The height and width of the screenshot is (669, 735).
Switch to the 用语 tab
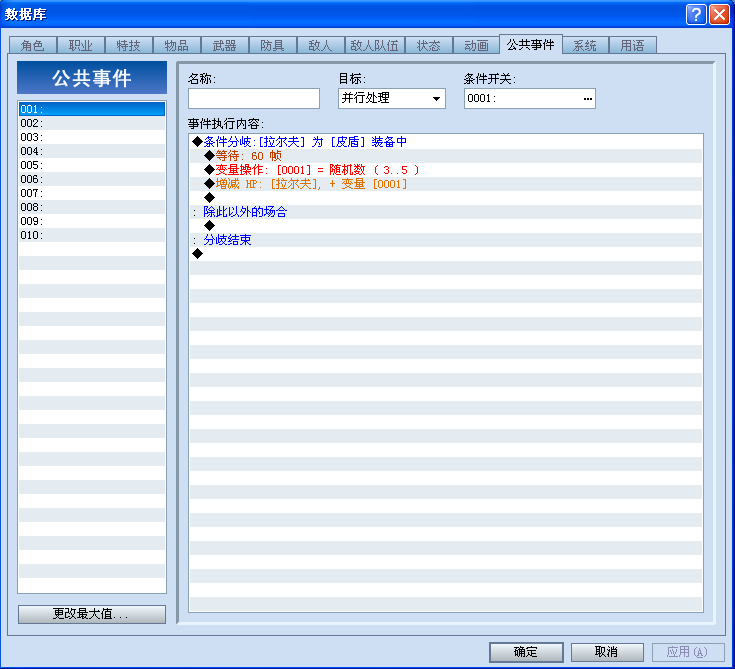coord(632,45)
